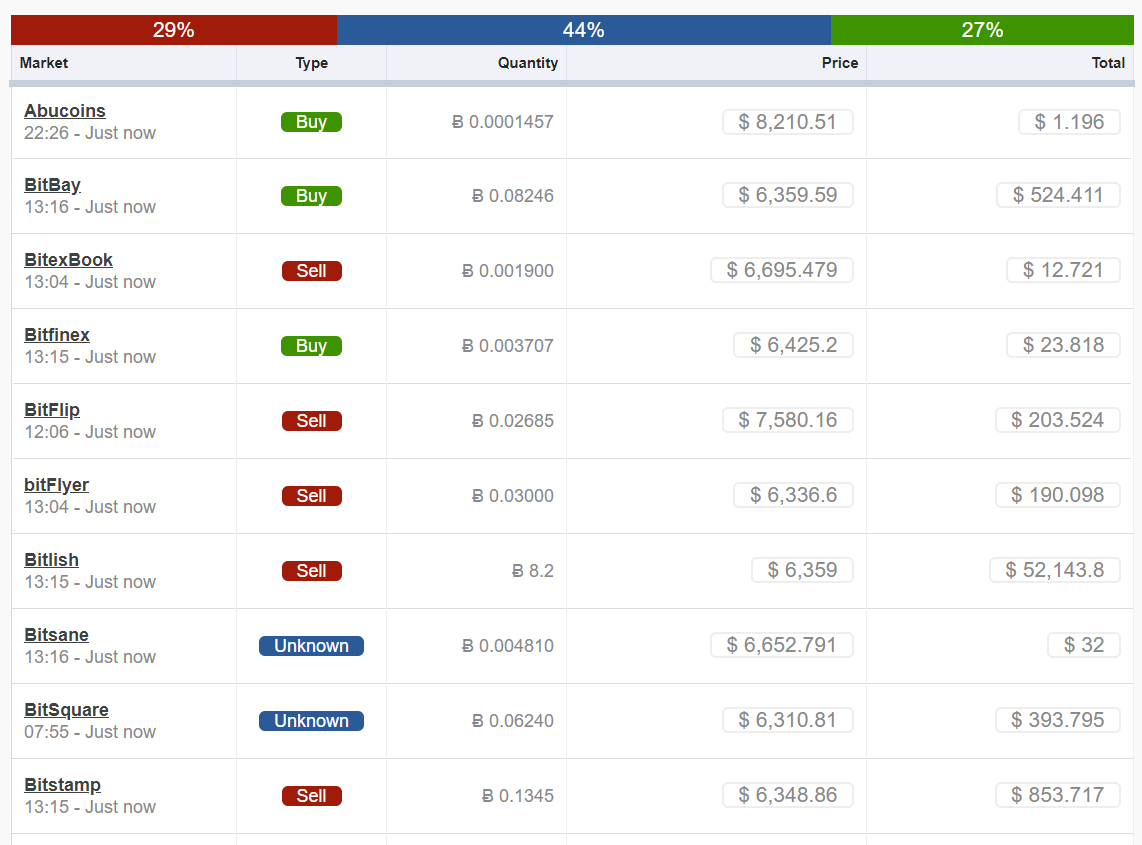Select quantity 0.1345 in Bitstamp row

coord(518,796)
